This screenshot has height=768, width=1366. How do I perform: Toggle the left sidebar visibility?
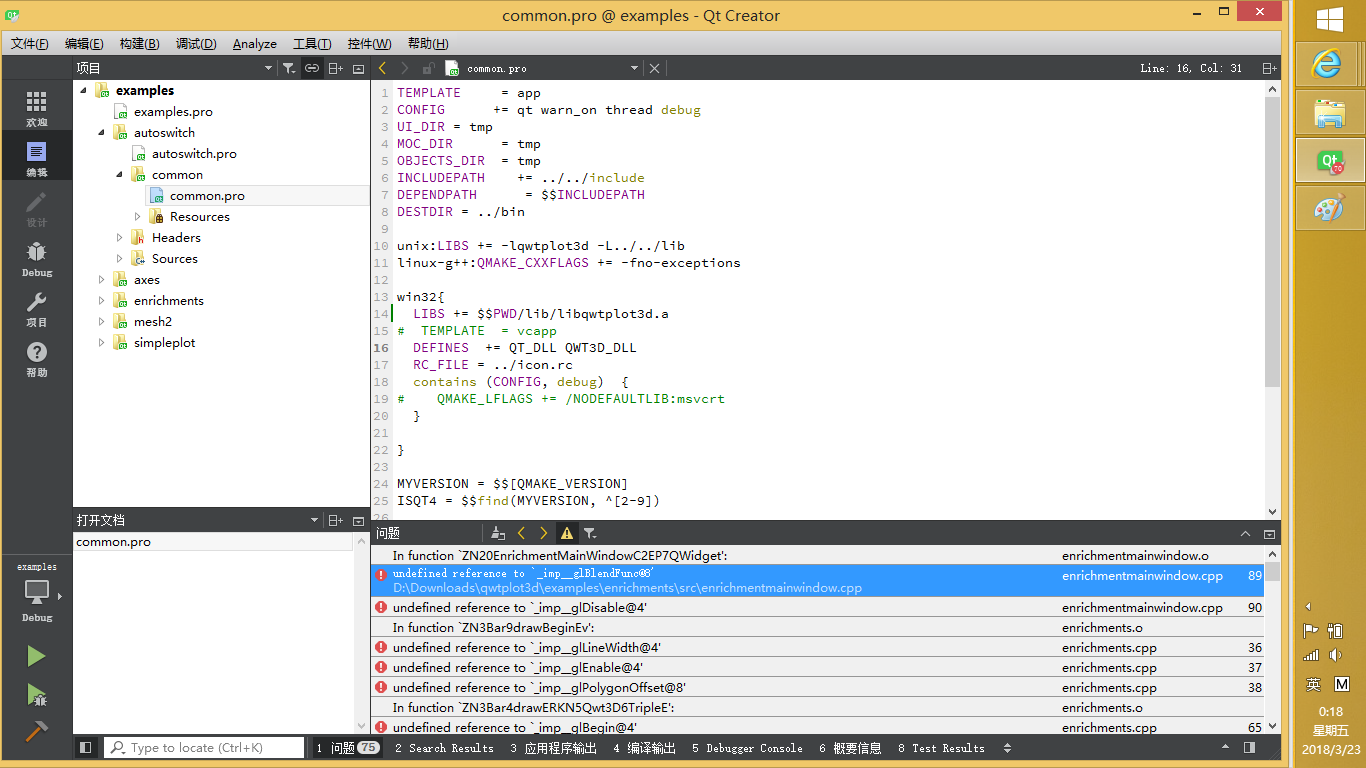[86, 747]
